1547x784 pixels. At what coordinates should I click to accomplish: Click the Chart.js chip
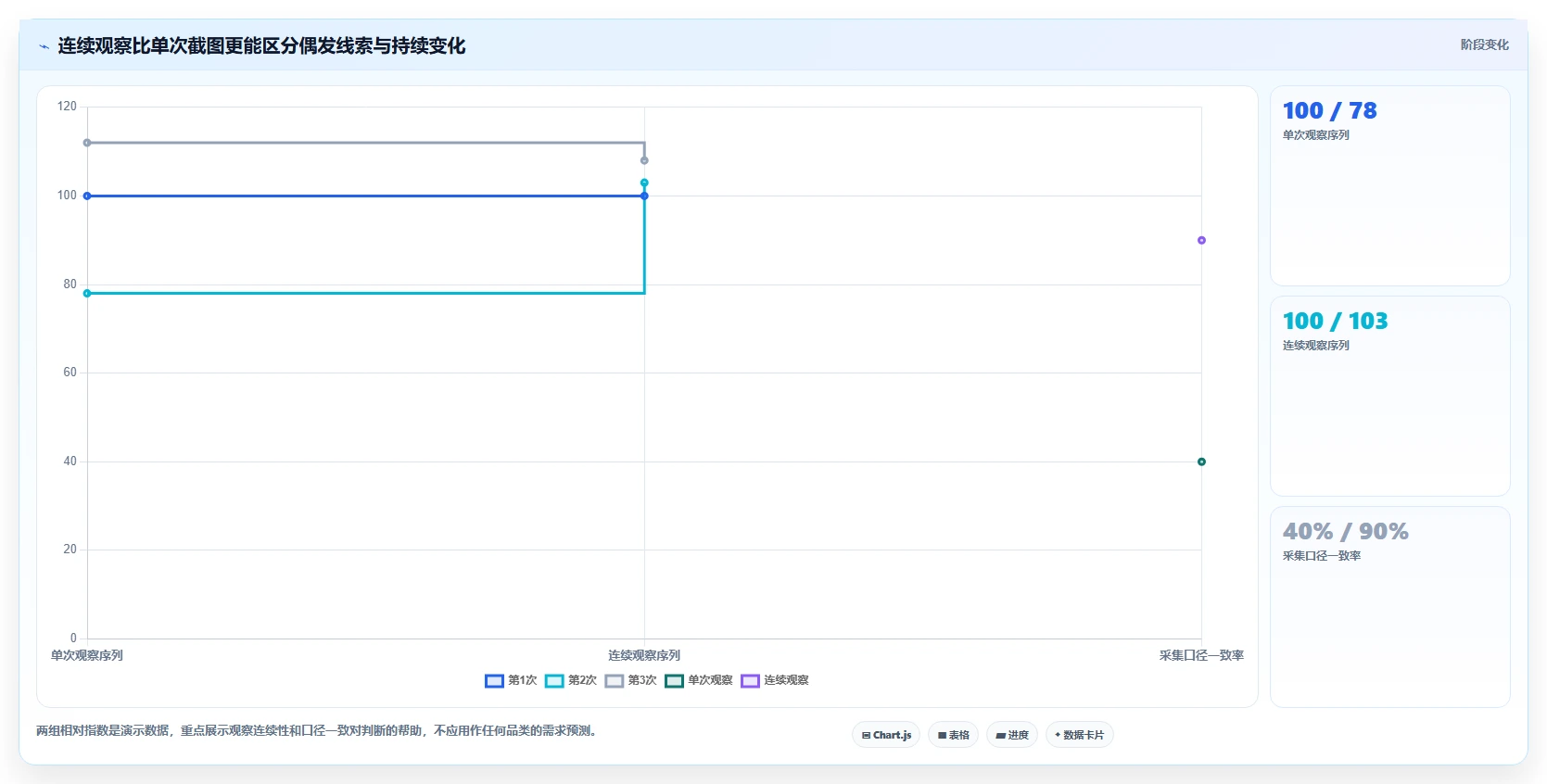[886, 735]
